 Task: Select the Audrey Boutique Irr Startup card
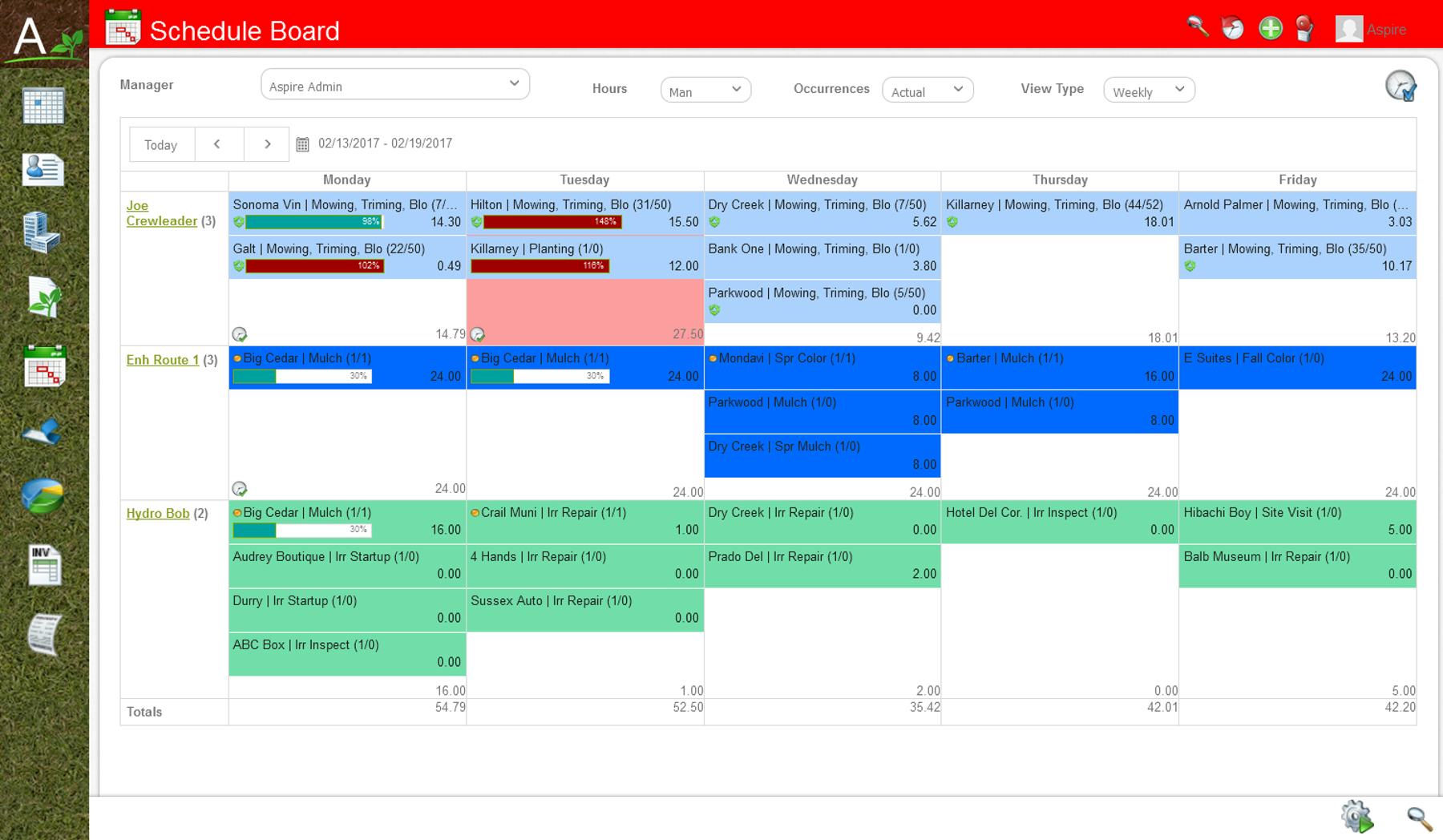pyautogui.click(x=347, y=566)
